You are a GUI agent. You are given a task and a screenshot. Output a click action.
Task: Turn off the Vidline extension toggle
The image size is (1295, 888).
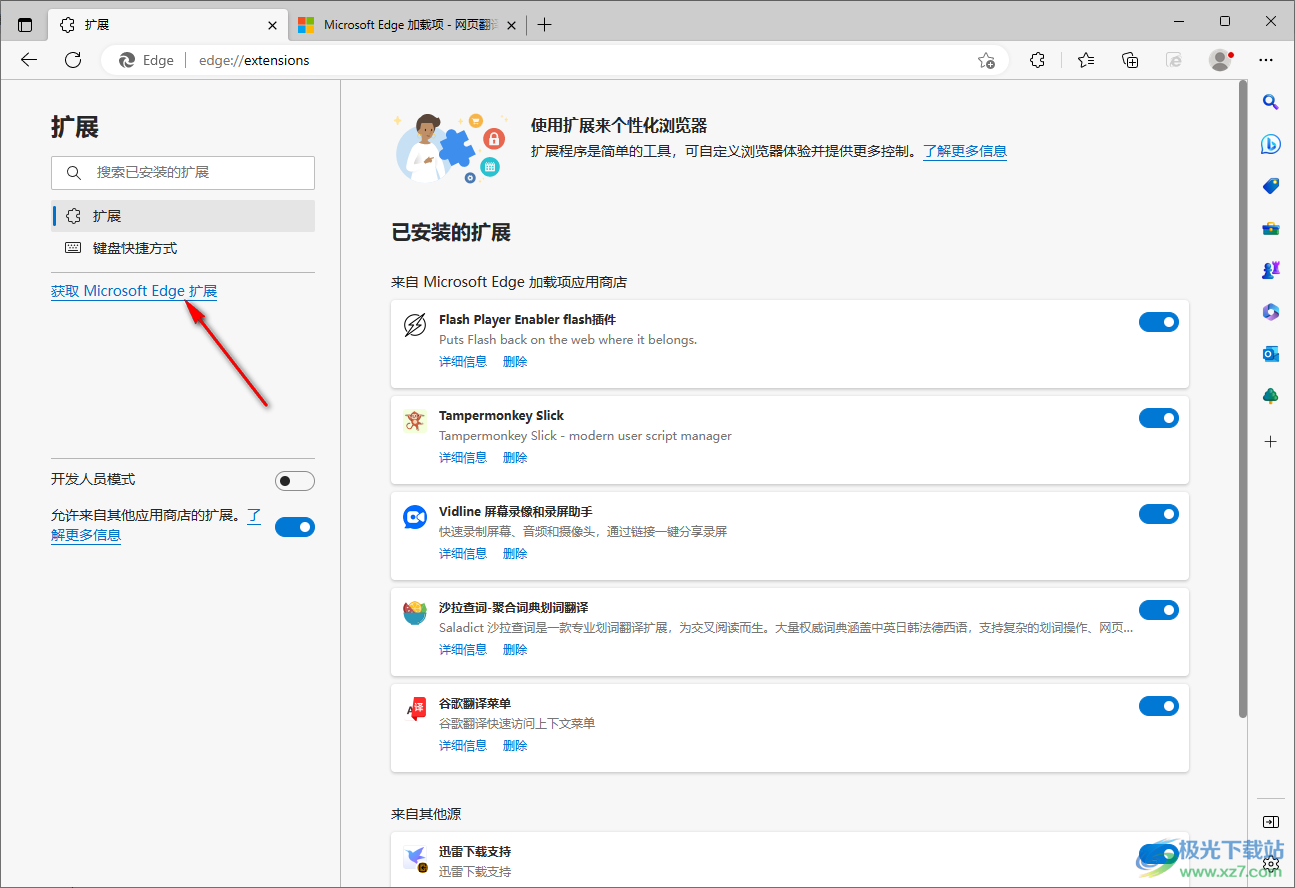pos(1159,514)
